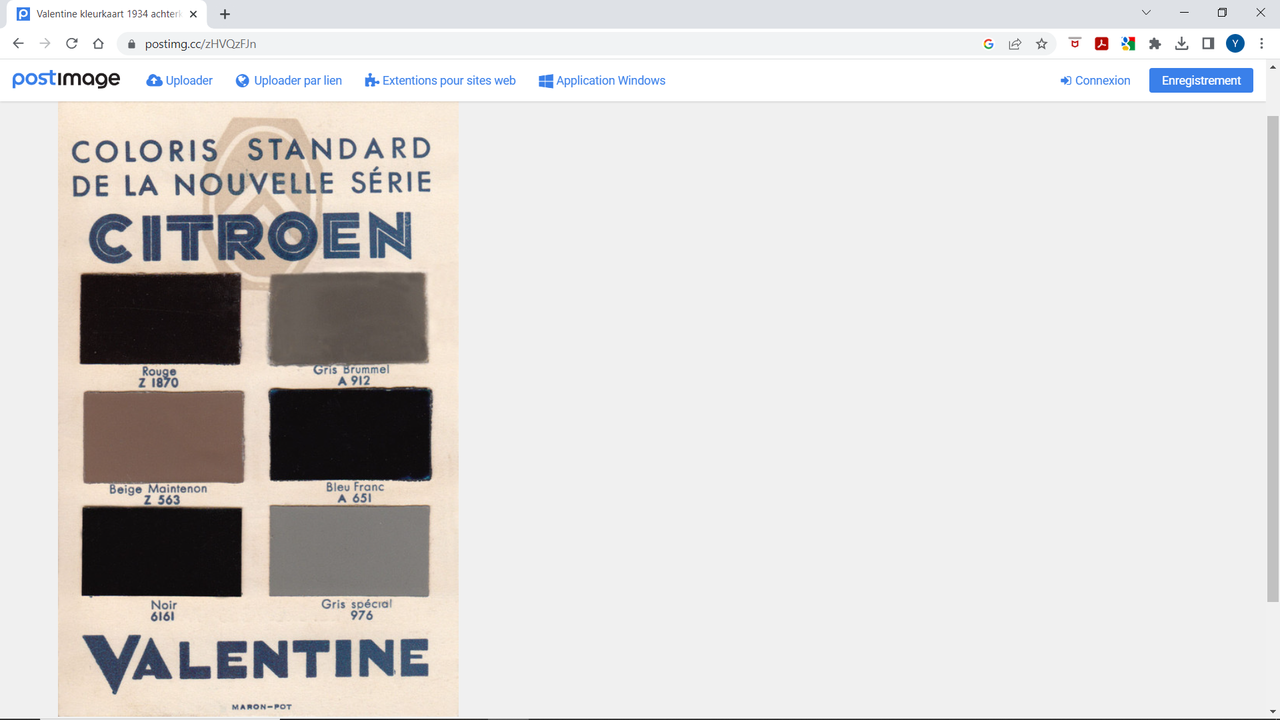Image resolution: width=1280 pixels, height=720 pixels.
Task: Click the postimage logo
Action: tap(66, 80)
